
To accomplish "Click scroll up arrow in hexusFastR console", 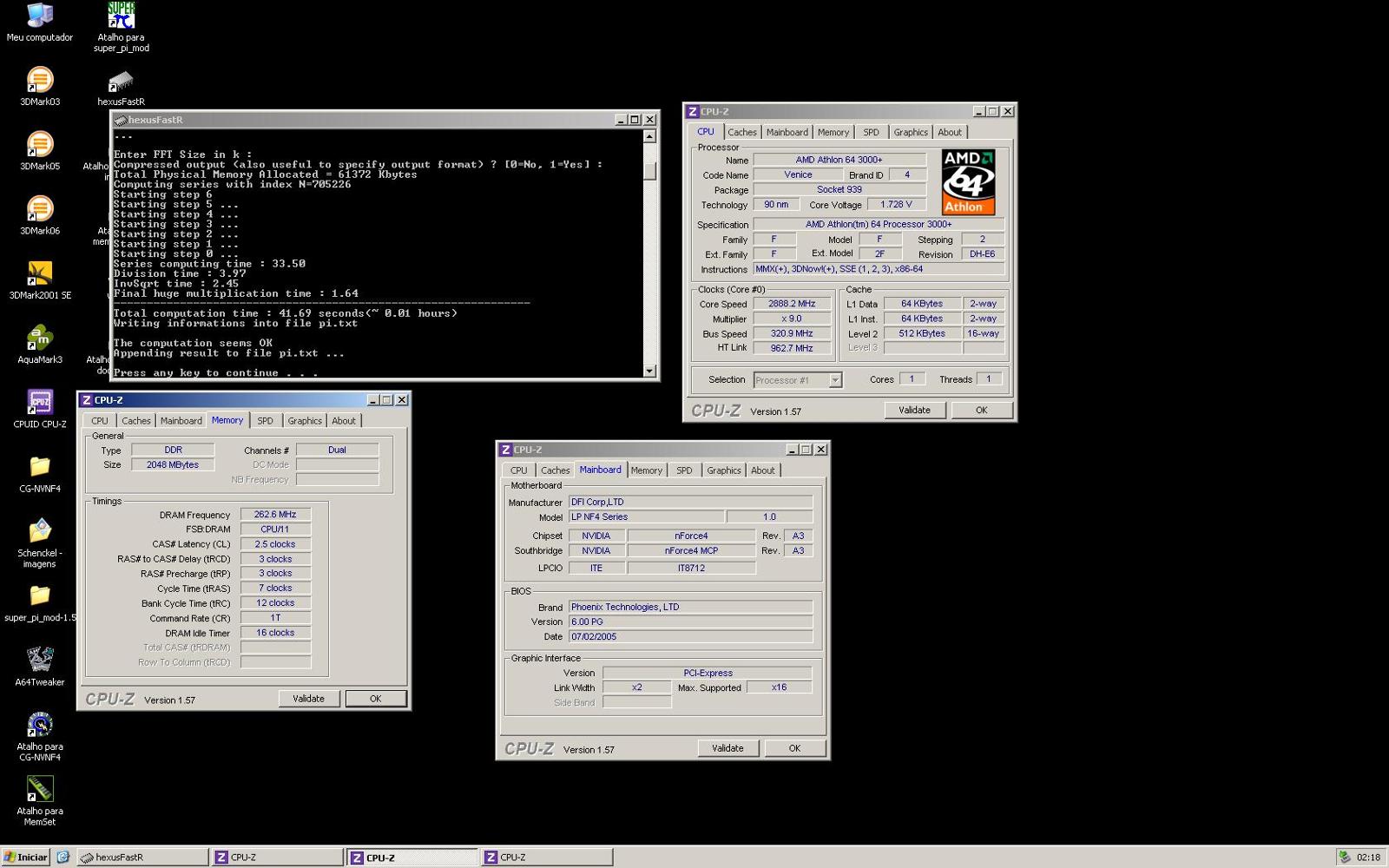I will point(649,136).
